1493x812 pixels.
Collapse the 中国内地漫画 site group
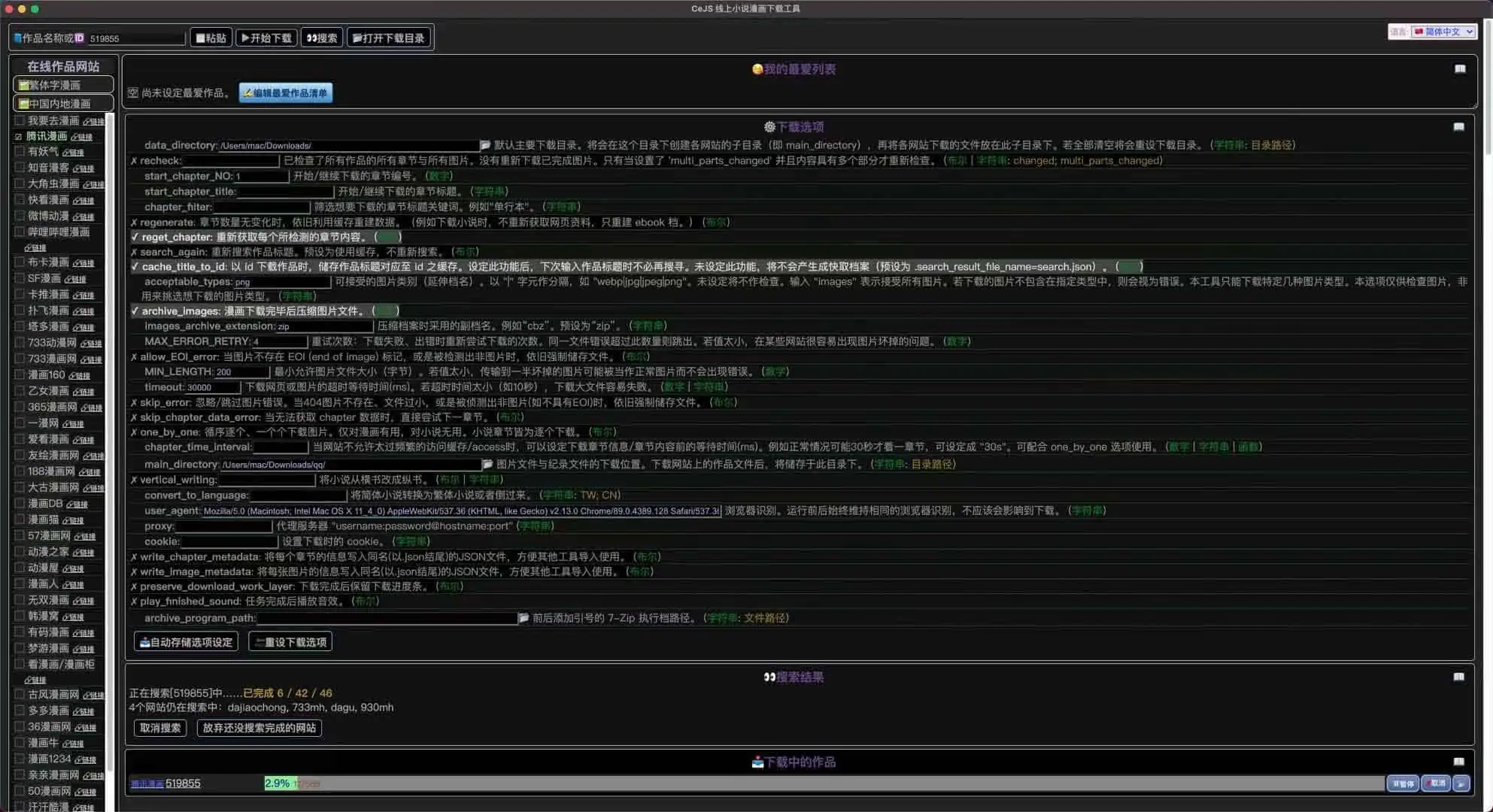pos(63,104)
